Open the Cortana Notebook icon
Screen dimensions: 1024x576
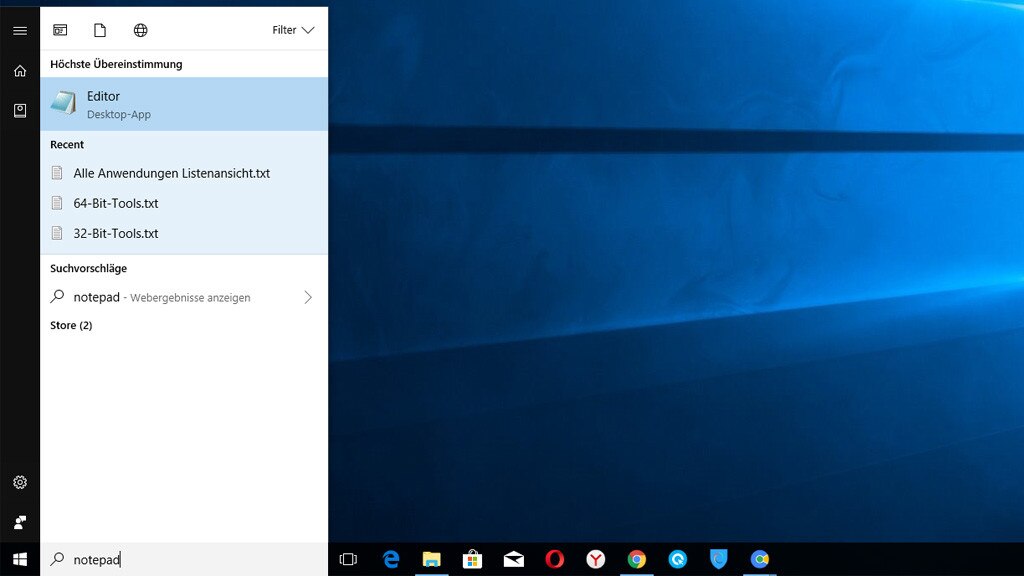pyautogui.click(x=20, y=110)
